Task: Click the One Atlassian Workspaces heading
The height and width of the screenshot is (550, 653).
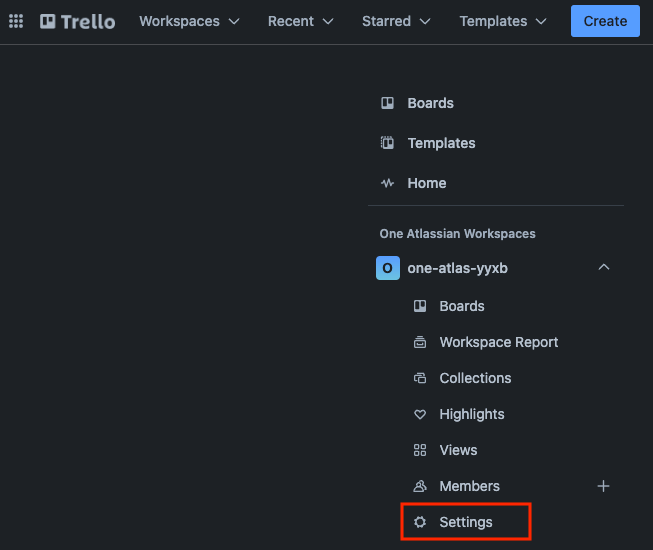Action: (x=457, y=234)
